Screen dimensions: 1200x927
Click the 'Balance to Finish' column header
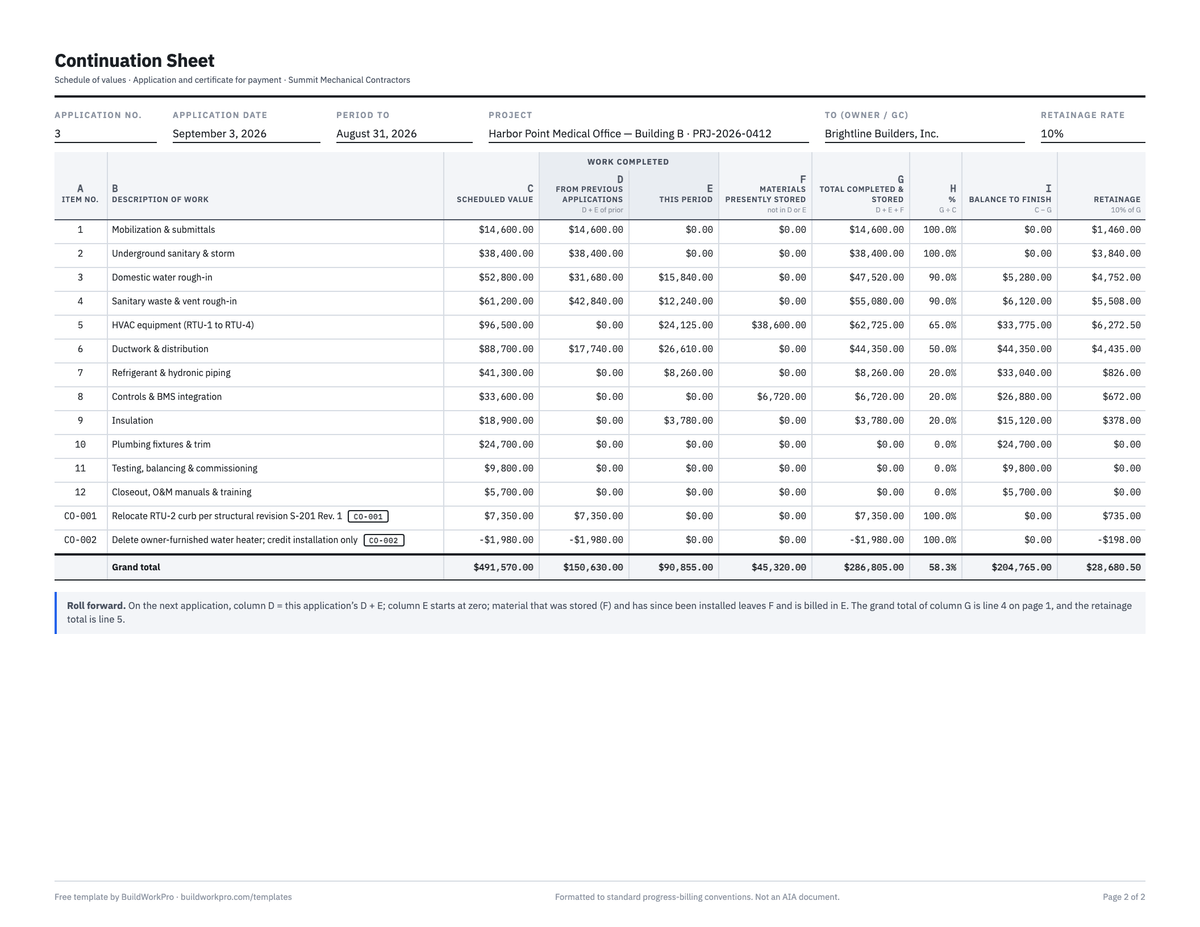pos(1010,199)
